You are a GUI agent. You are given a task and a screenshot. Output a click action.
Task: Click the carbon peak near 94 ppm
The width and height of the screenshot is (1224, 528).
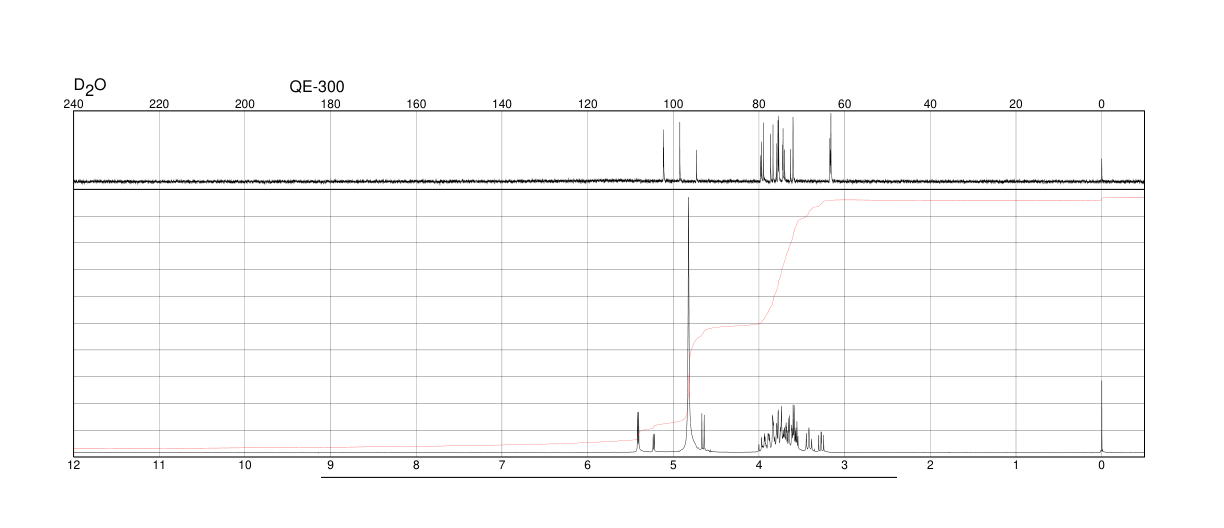tap(696, 165)
